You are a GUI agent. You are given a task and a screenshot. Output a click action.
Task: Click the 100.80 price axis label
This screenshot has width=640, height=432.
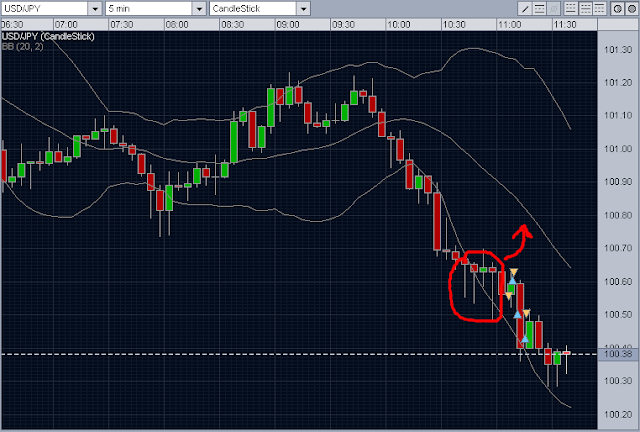618,215
